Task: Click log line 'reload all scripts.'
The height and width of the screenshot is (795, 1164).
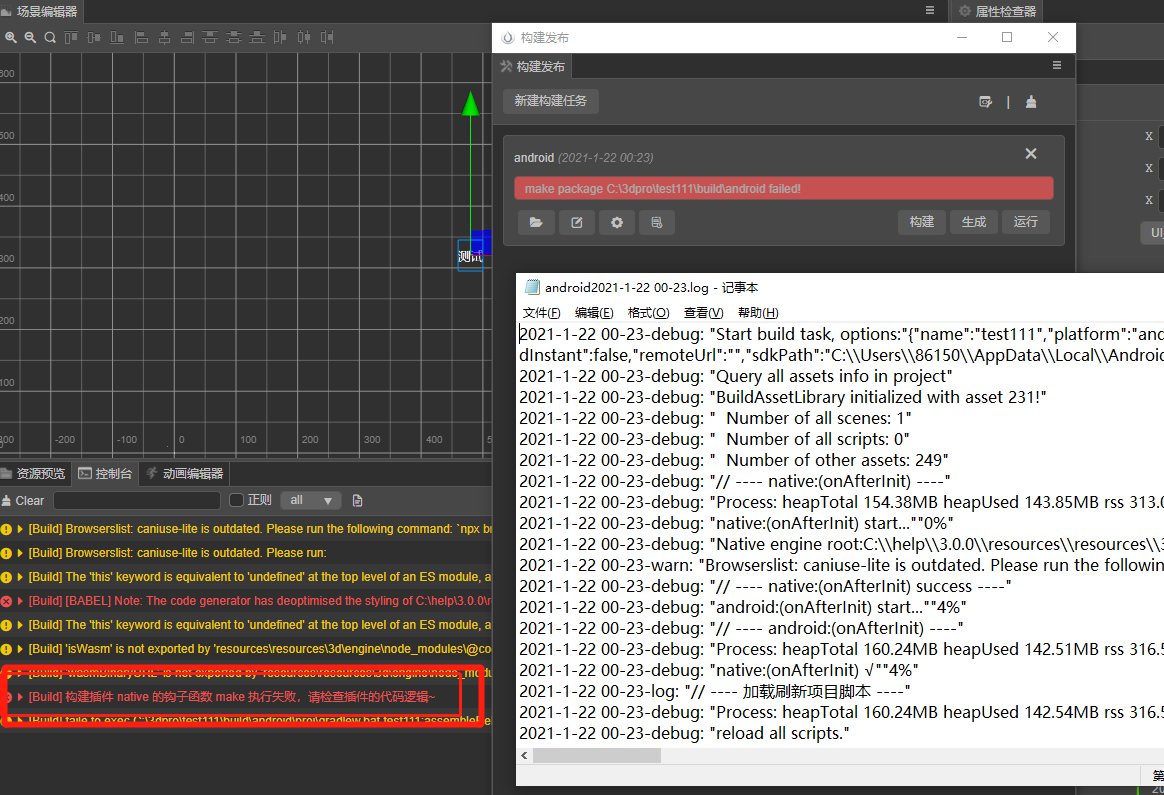Action: coord(684,733)
